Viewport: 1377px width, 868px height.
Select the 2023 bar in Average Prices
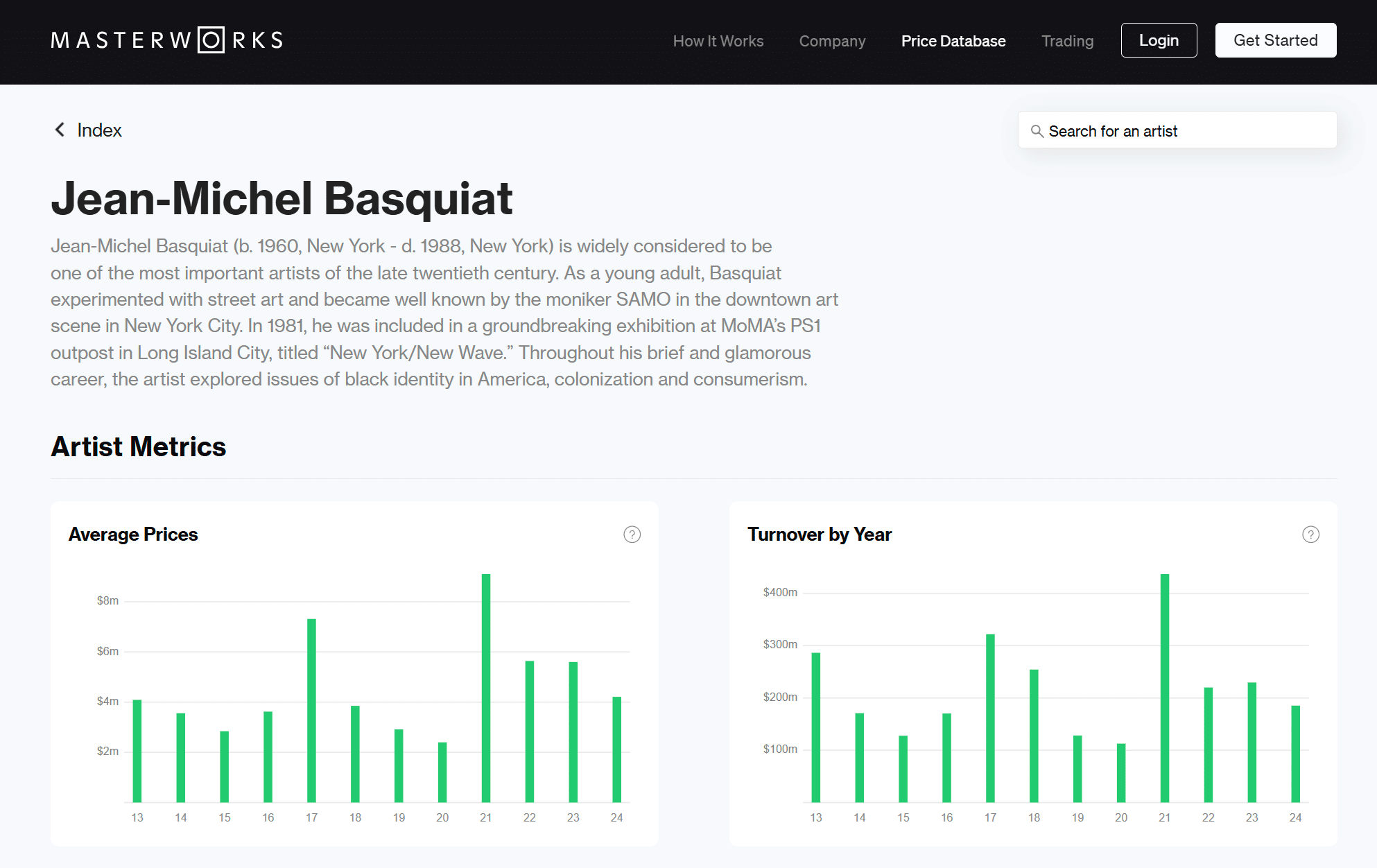(x=573, y=732)
